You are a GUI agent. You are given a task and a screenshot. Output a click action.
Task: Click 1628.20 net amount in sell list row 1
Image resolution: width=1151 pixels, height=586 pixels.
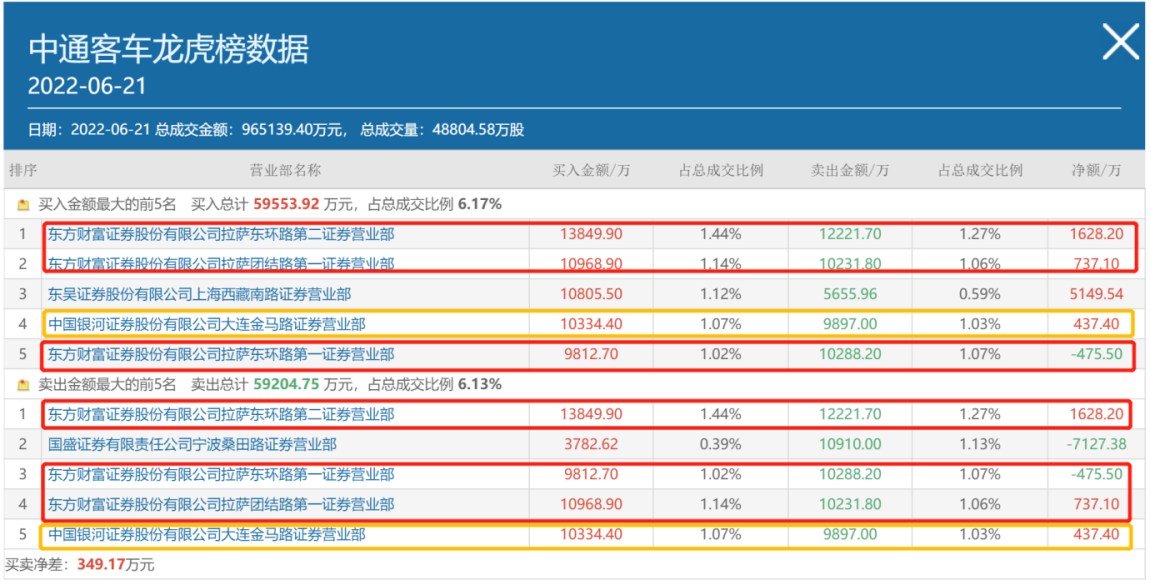click(x=1096, y=414)
